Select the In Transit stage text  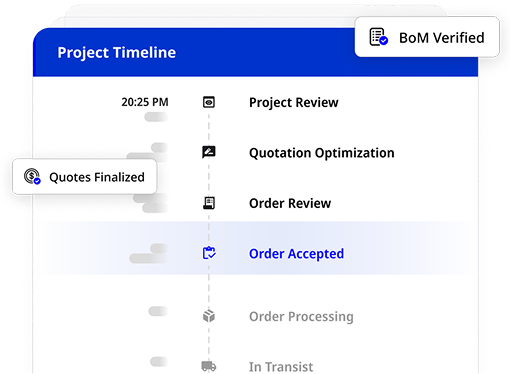[281, 367]
